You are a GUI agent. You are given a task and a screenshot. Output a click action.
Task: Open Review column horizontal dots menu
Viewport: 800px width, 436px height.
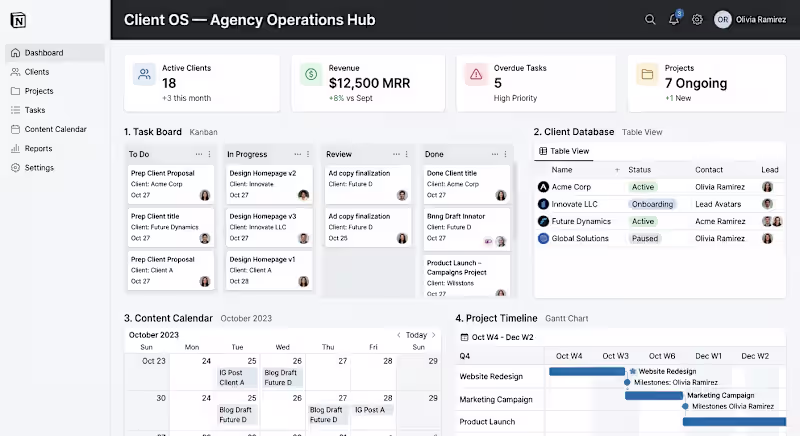pos(396,154)
